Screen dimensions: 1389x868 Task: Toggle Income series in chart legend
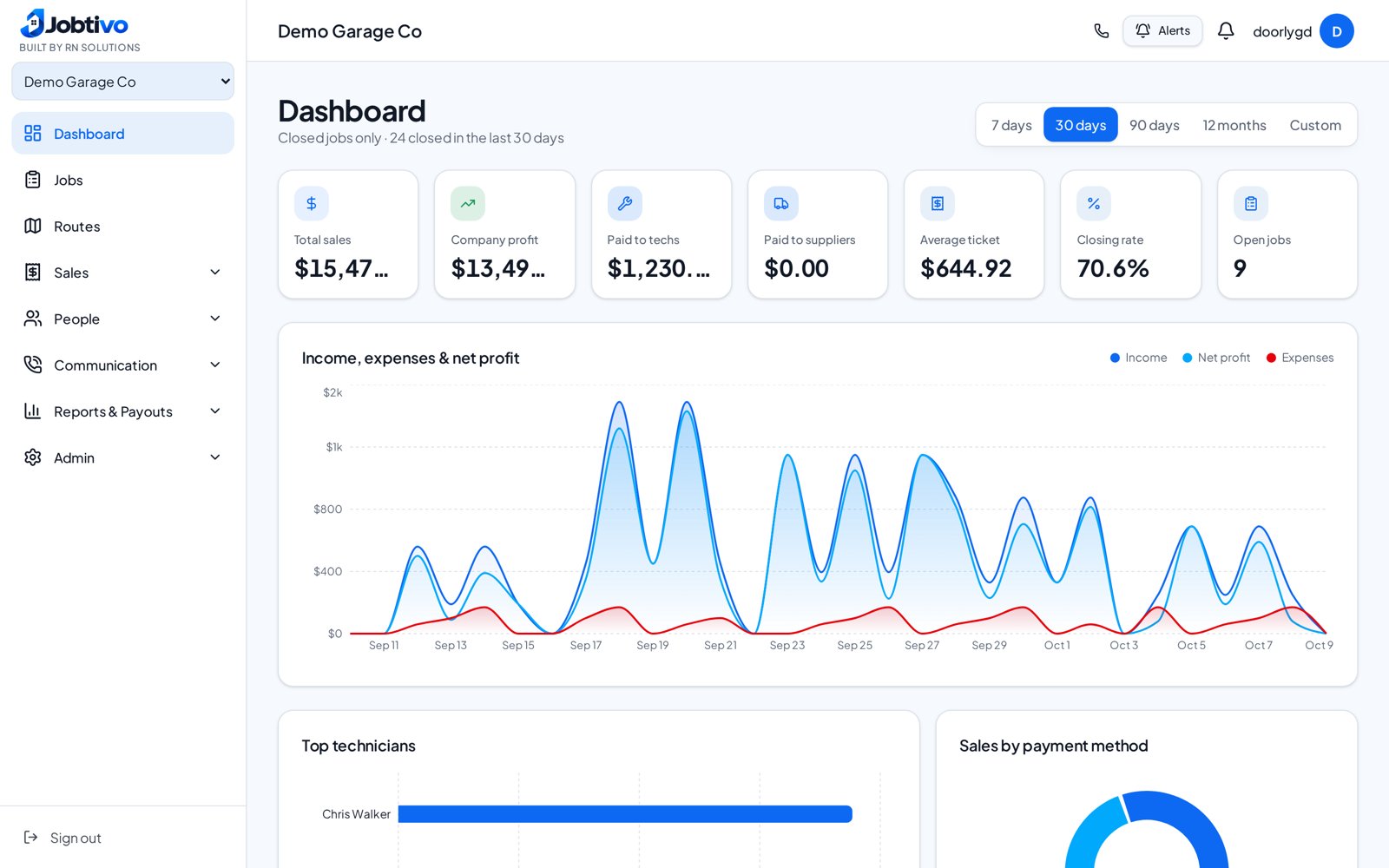click(1138, 358)
